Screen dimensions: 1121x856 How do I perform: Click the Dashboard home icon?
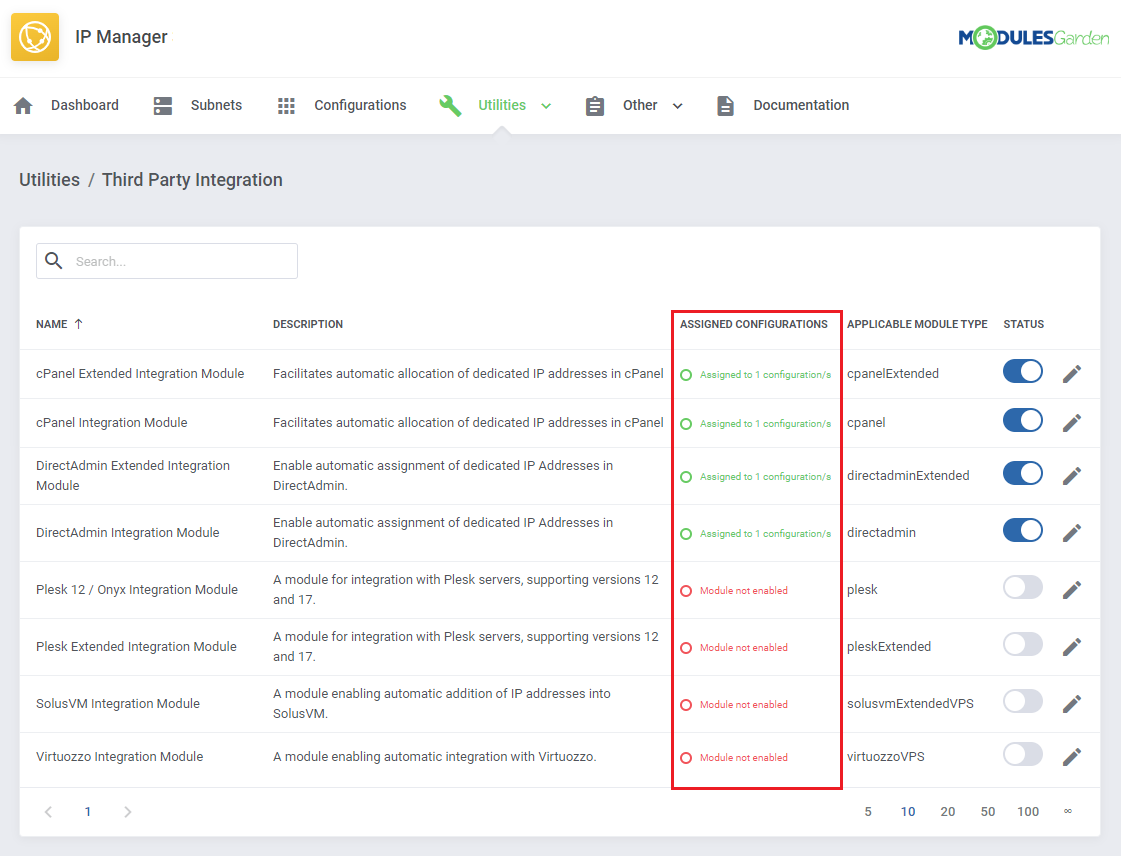point(23,106)
